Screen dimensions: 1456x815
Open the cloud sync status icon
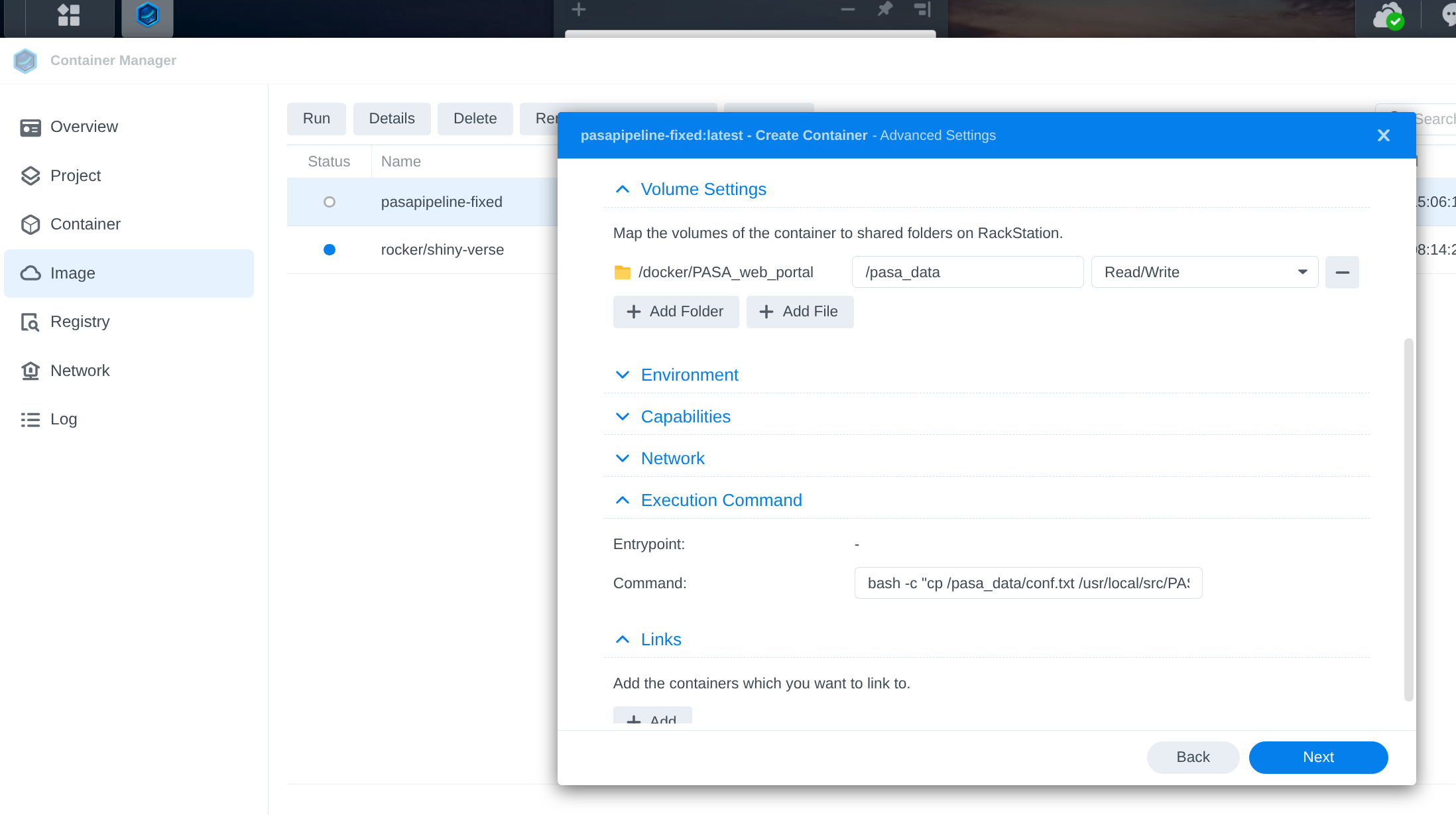[1388, 17]
